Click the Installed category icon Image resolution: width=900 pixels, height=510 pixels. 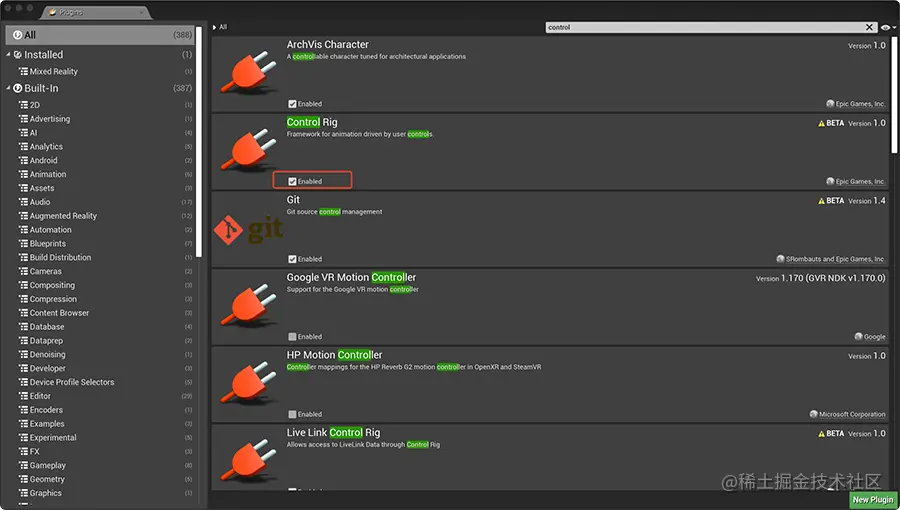click(18, 54)
